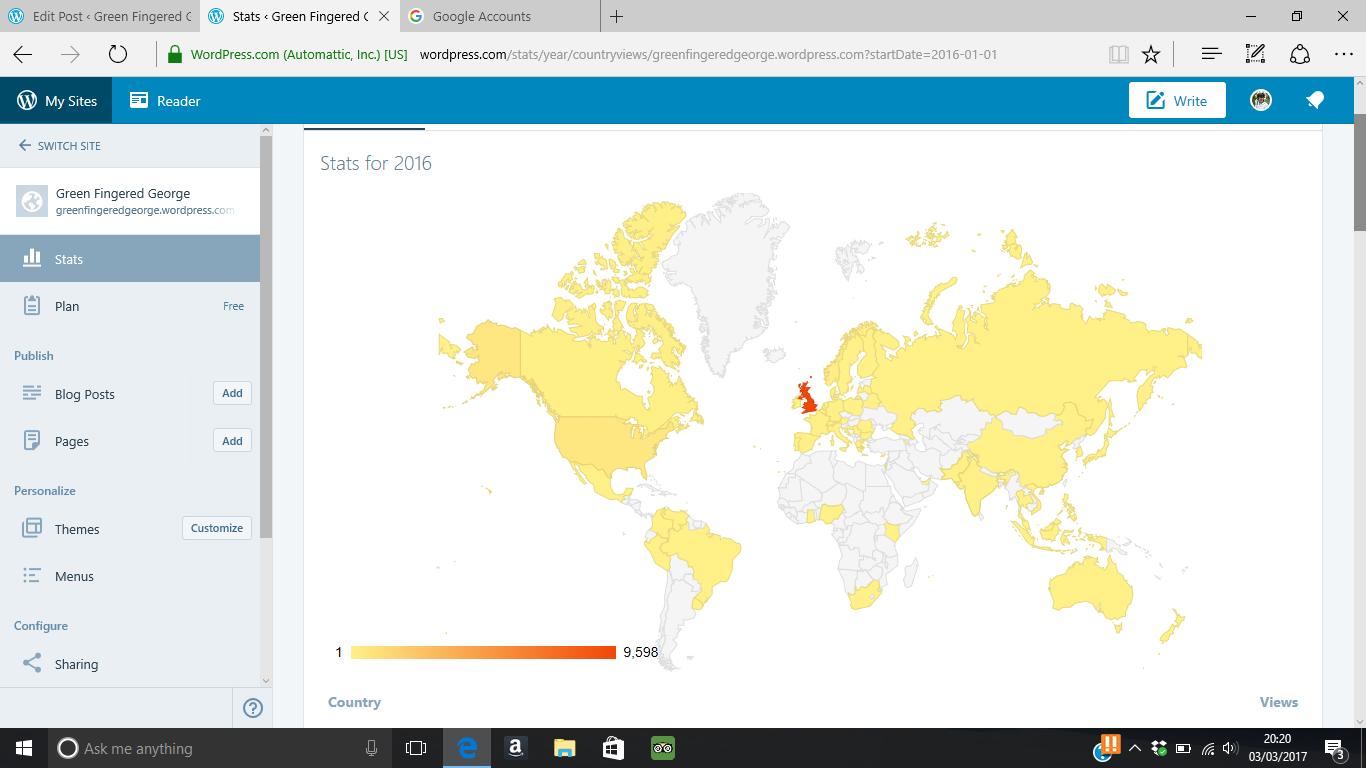Viewport: 1366px width, 768px height.
Task: Add page to favorites star icon
Action: click(1151, 54)
